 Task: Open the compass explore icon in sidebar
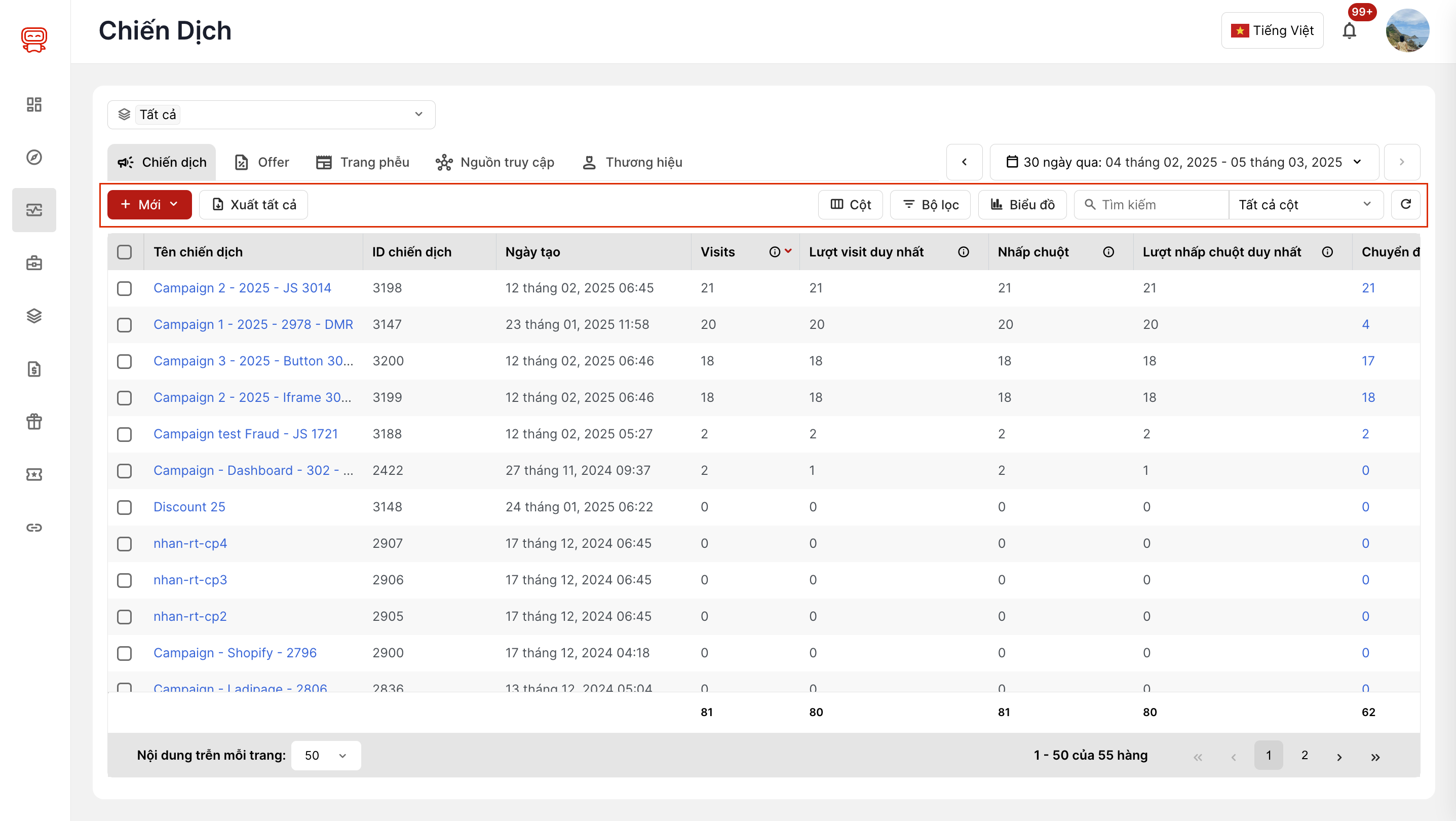coord(34,157)
